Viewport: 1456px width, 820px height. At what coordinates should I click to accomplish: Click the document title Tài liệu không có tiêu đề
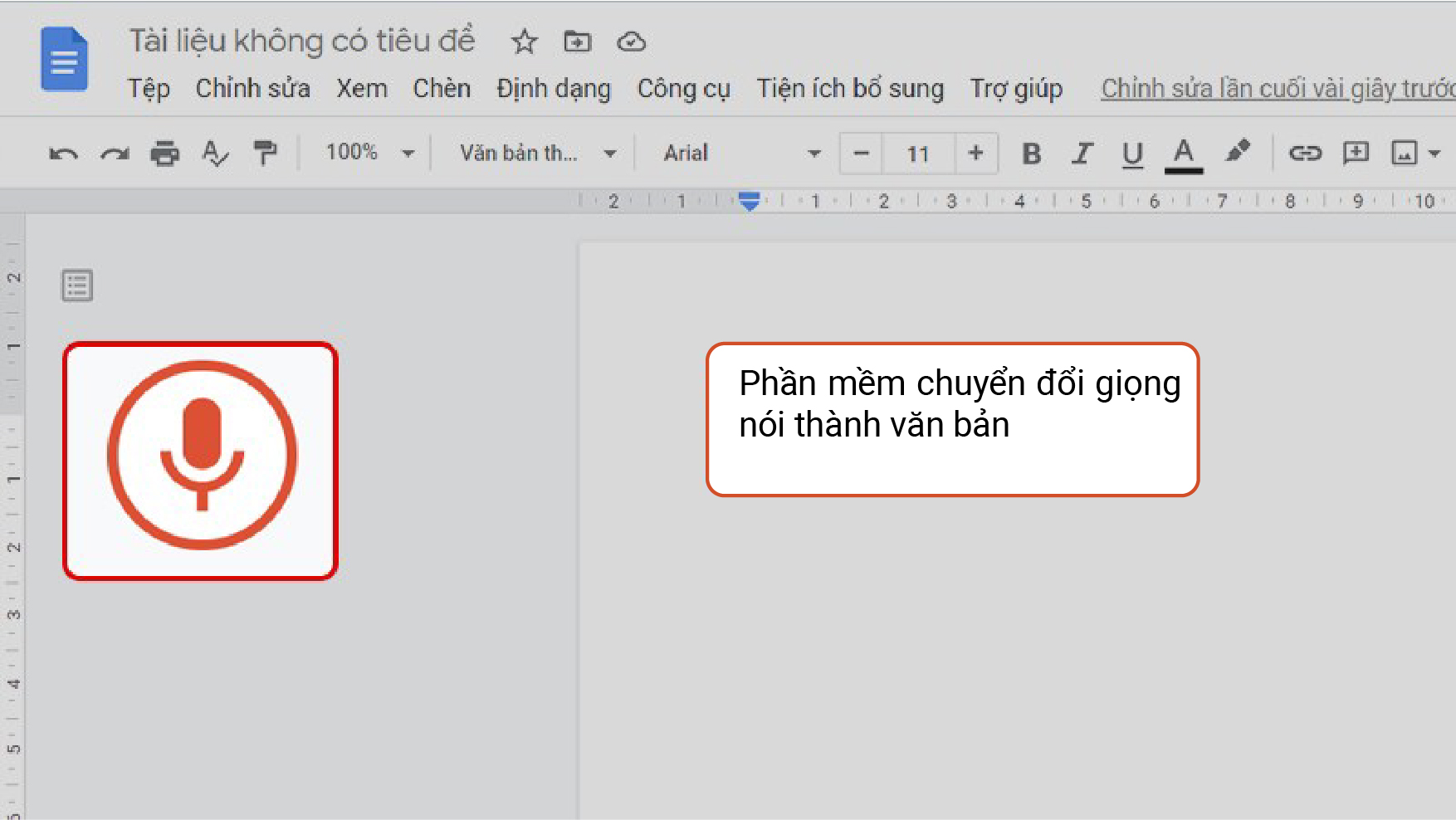tap(302, 41)
